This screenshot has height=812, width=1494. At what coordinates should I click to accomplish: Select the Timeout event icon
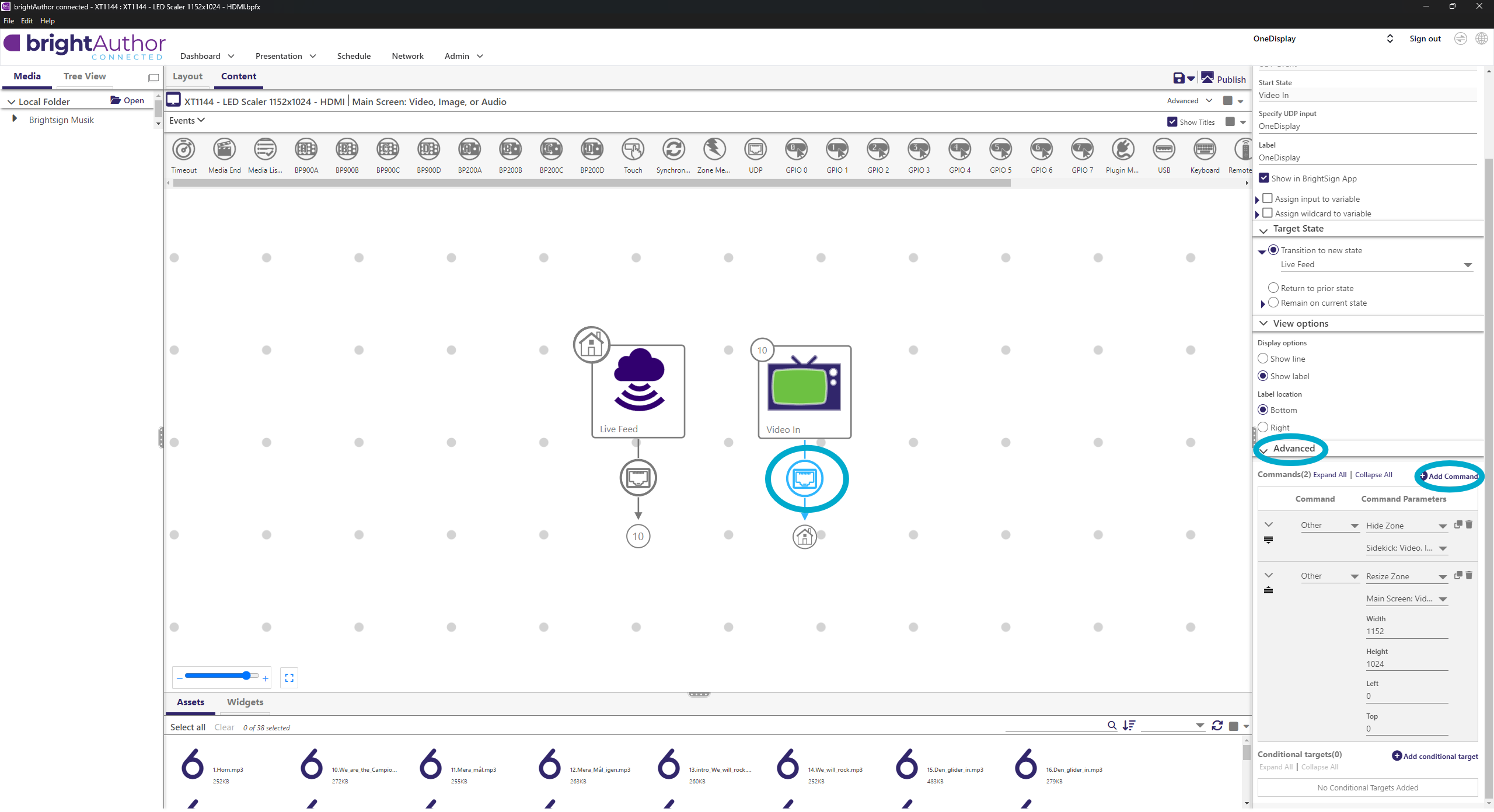coord(184,150)
